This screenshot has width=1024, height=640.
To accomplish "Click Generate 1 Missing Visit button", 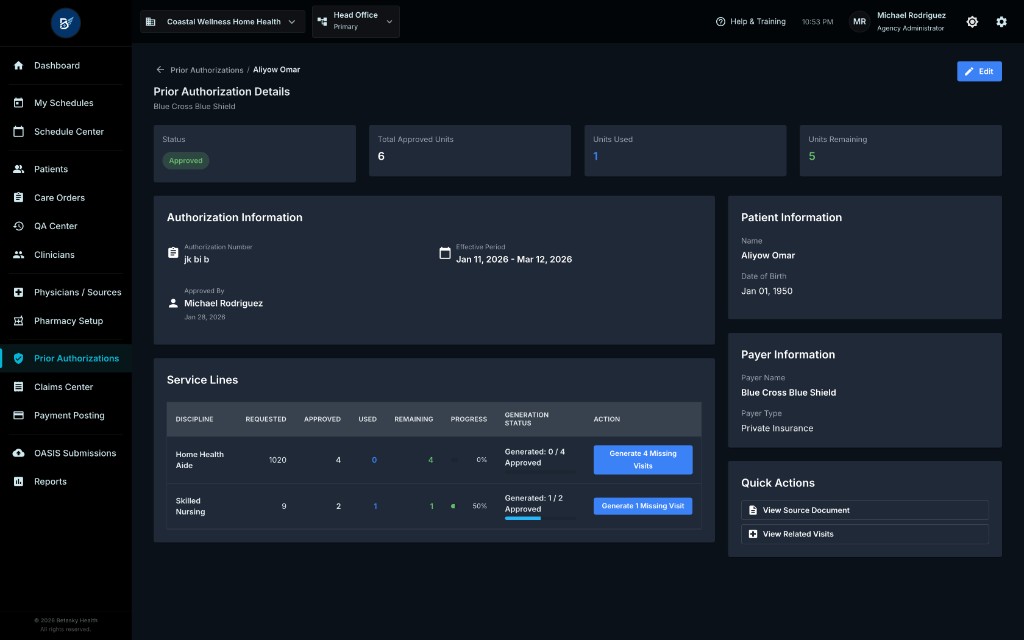I will (643, 506).
